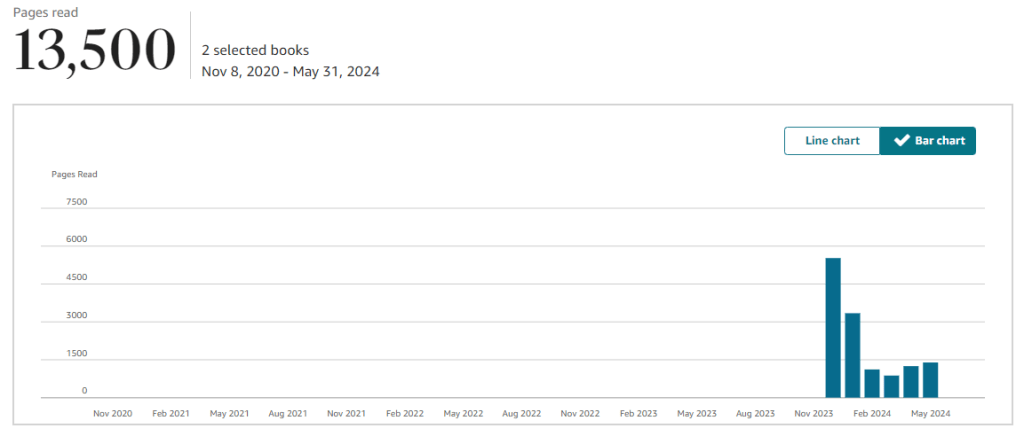Switch to the Line chart view
Screen dimensions: 1024x436
point(832,141)
